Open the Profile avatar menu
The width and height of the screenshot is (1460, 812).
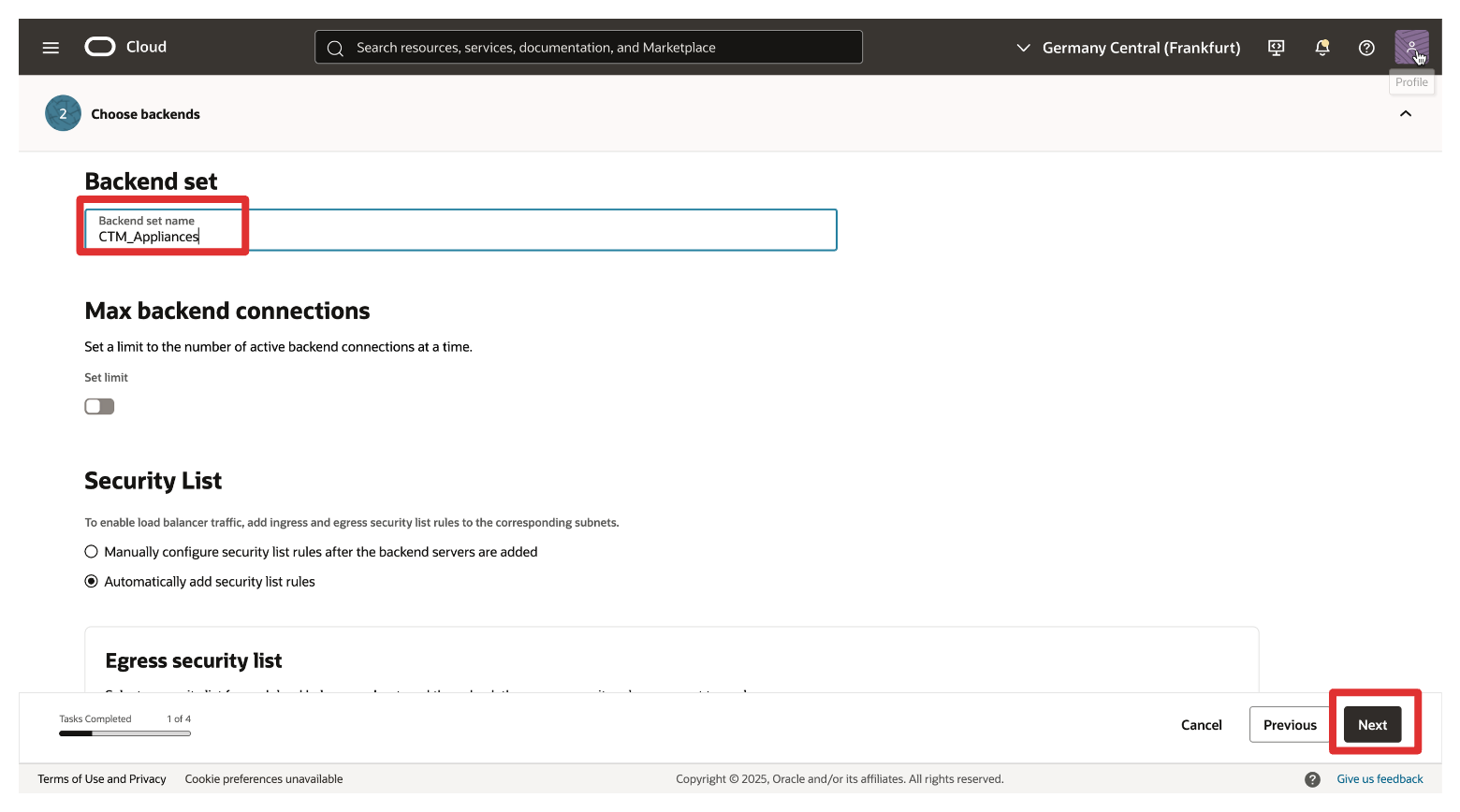[1410, 47]
